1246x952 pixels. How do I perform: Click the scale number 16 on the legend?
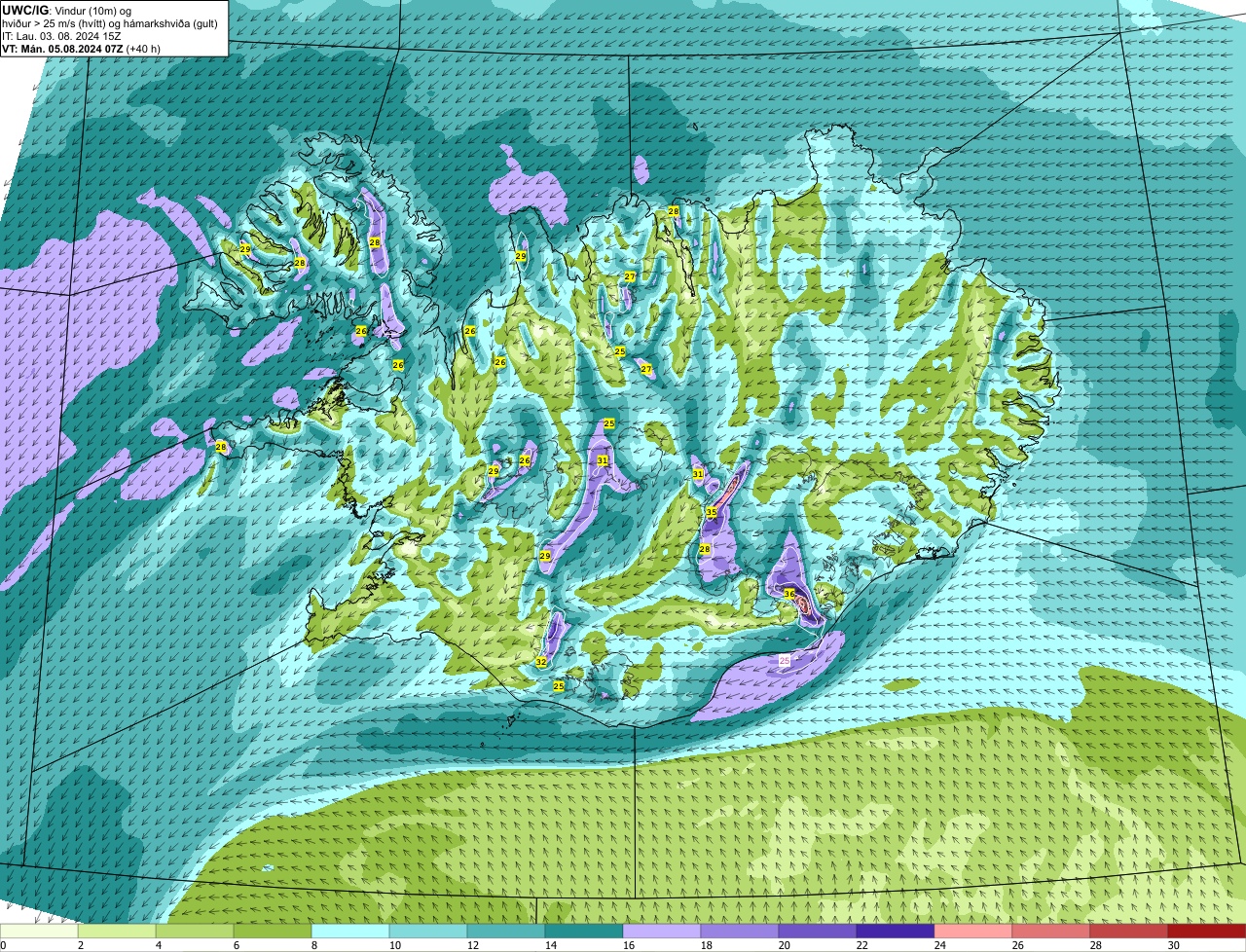pos(628,945)
